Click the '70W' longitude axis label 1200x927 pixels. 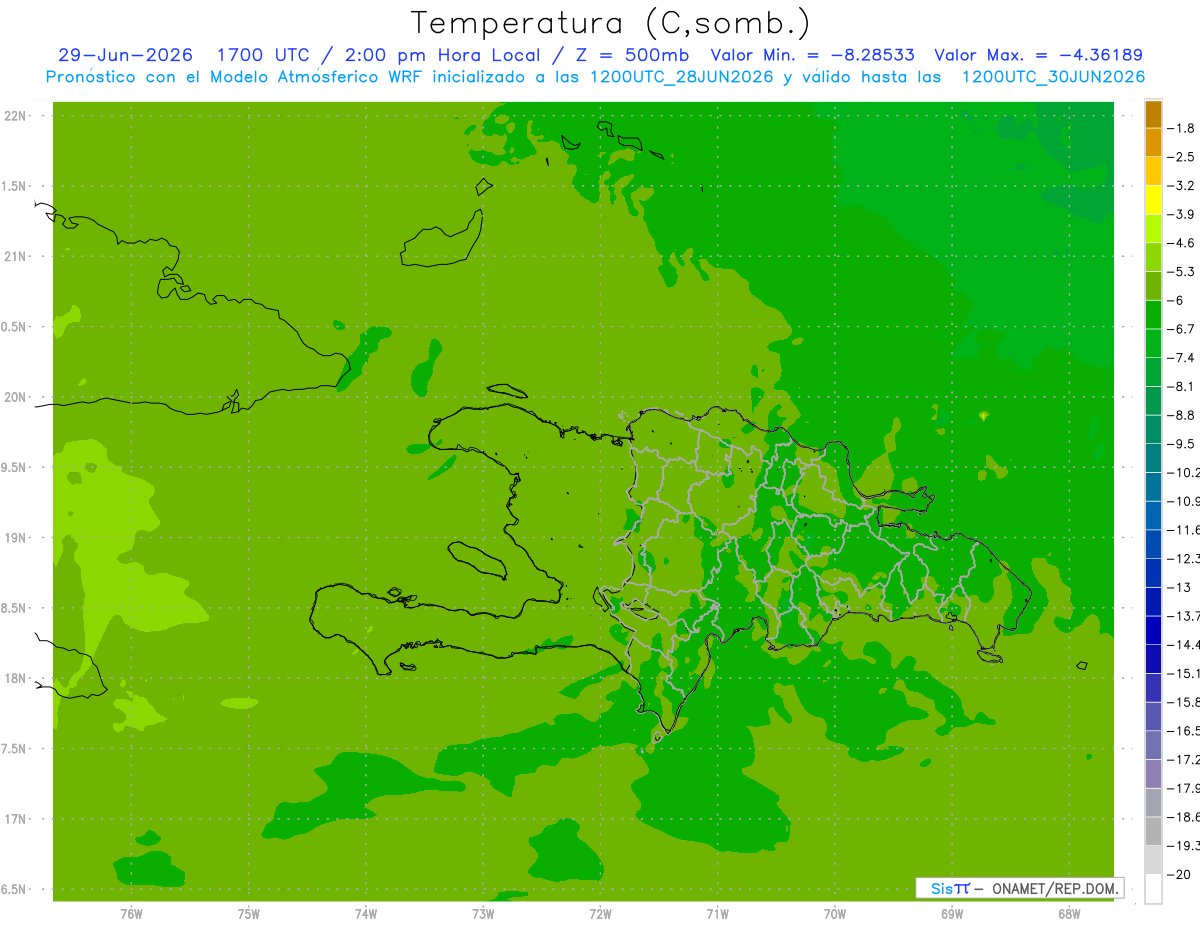pyautogui.click(x=835, y=914)
